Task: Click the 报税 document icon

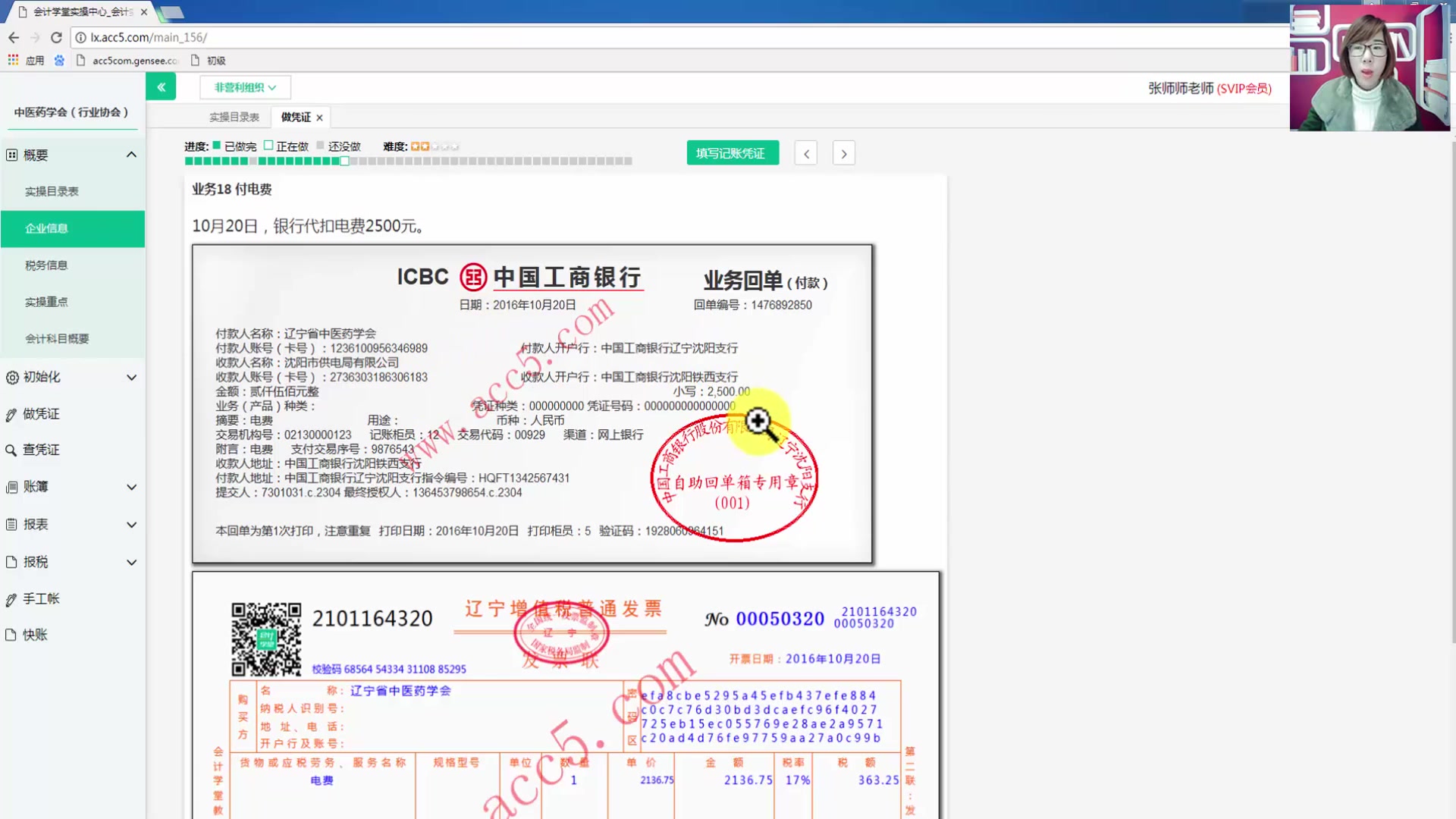Action: pyautogui.click(x=11, y=562)
